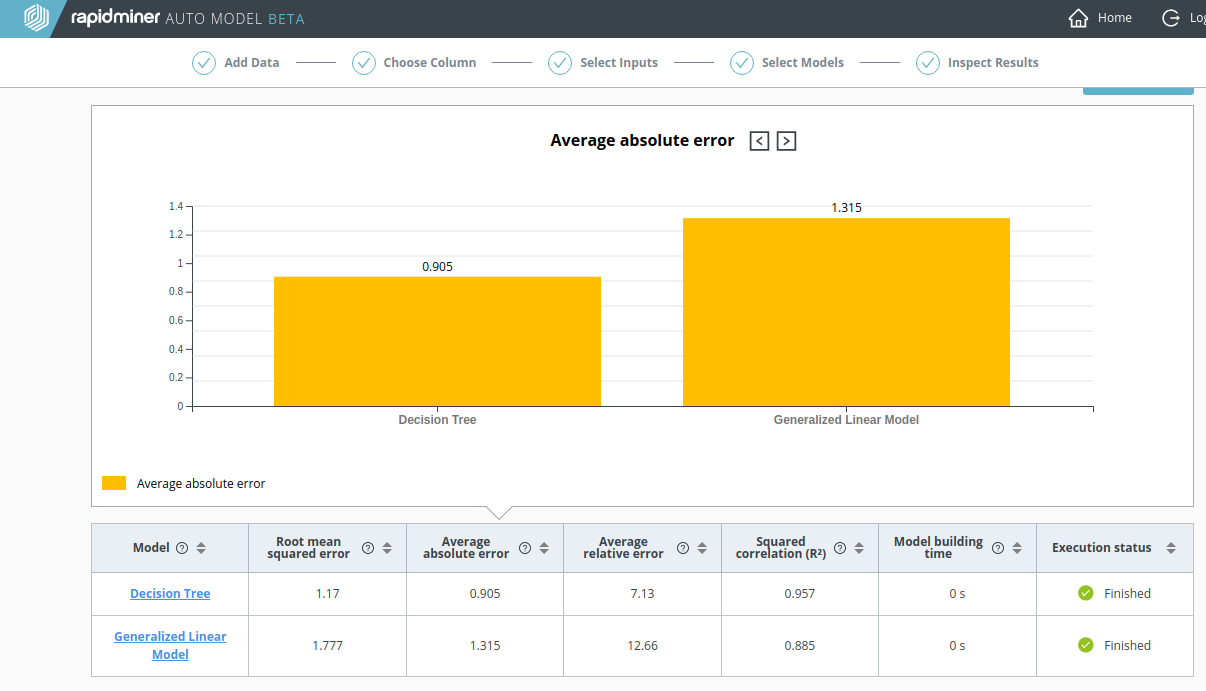This screenshot has height=691, width=1206.
Task: Click the Choose Column step checkmark
Action: coord(364,63)
